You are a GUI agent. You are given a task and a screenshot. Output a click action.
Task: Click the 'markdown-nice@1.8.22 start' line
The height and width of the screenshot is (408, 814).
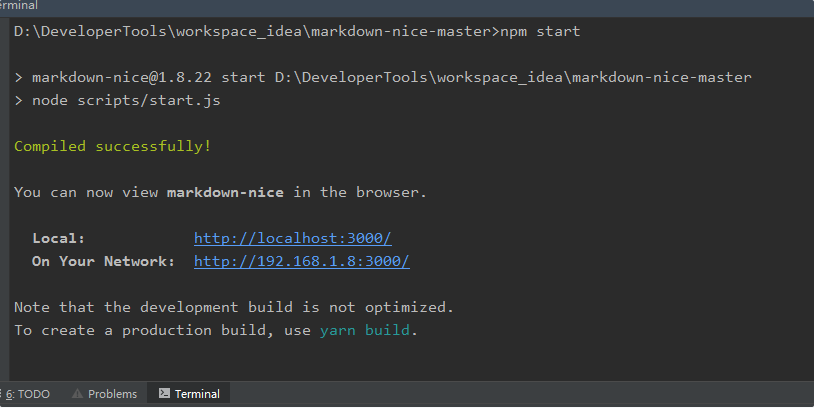pyautogui.click(x=383, y=77)
